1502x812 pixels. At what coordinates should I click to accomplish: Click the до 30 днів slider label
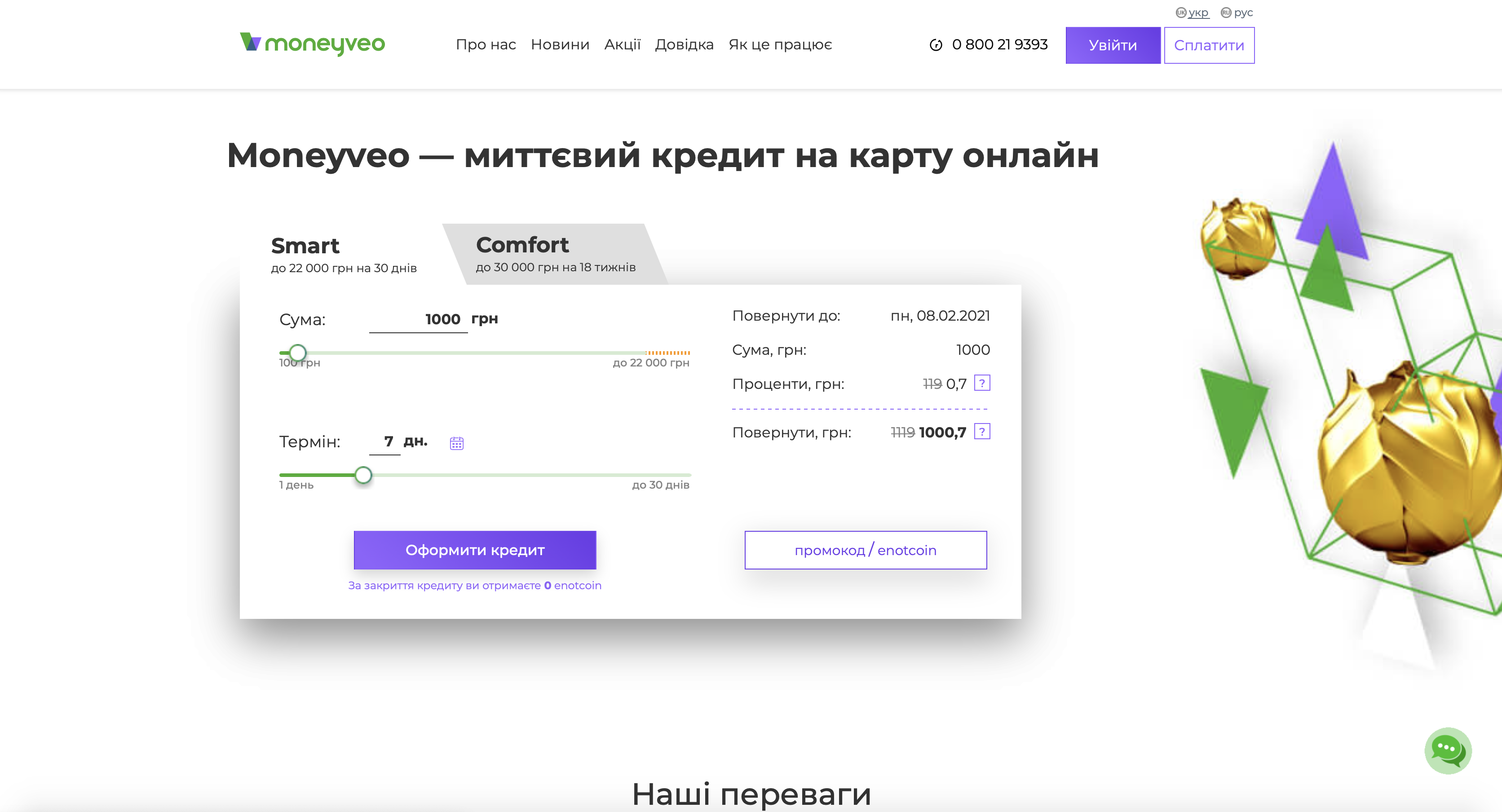pyautogui.click(x=661, y=485)
